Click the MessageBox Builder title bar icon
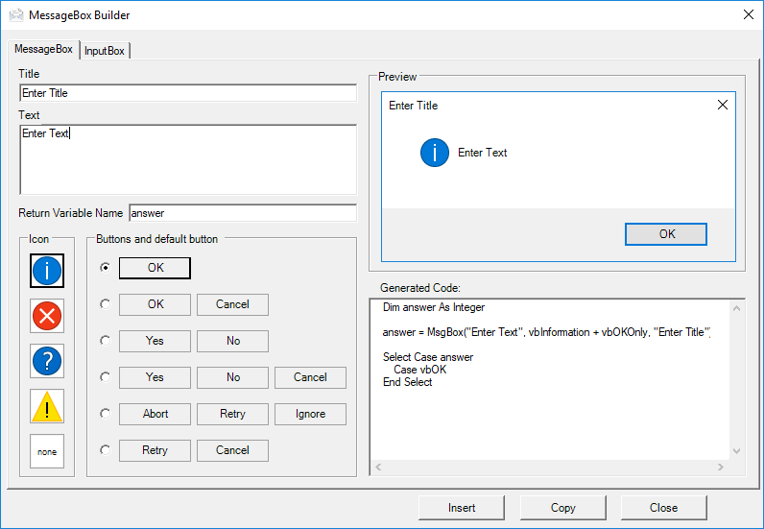The image size is (764, 529). [x=16, y=15]
